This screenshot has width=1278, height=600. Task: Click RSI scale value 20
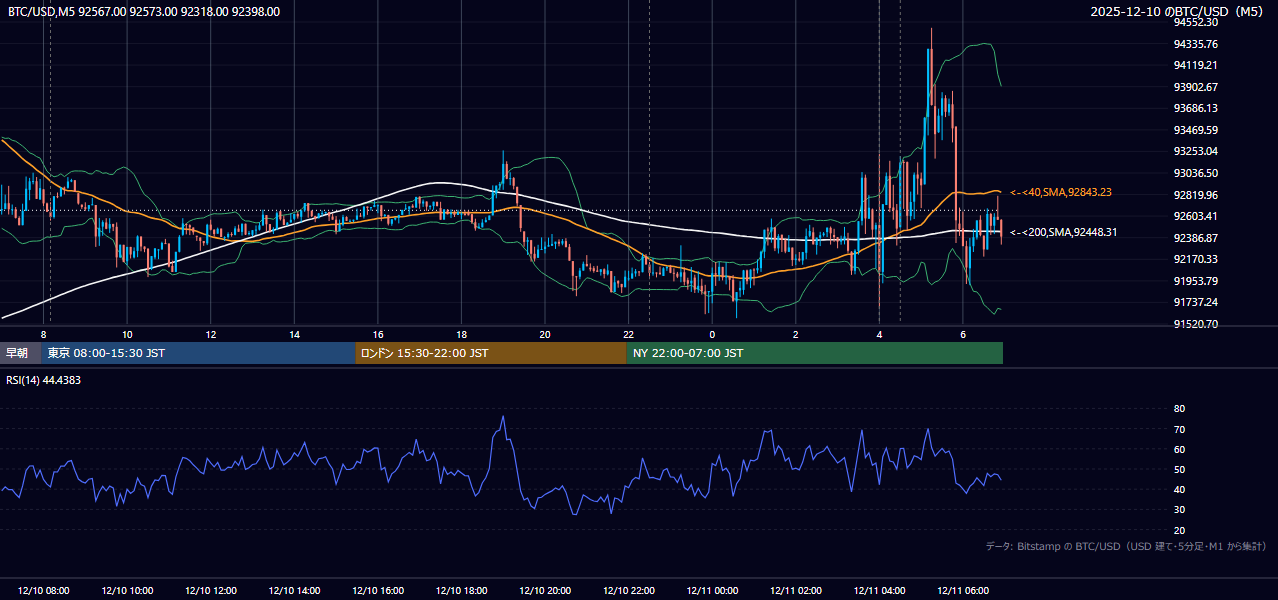pos(1179,530)
